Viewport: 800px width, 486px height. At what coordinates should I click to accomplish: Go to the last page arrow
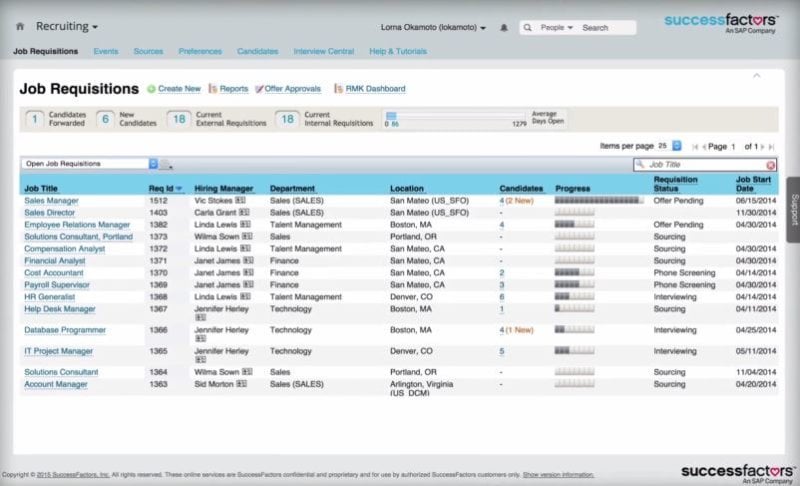click(771, 147)
